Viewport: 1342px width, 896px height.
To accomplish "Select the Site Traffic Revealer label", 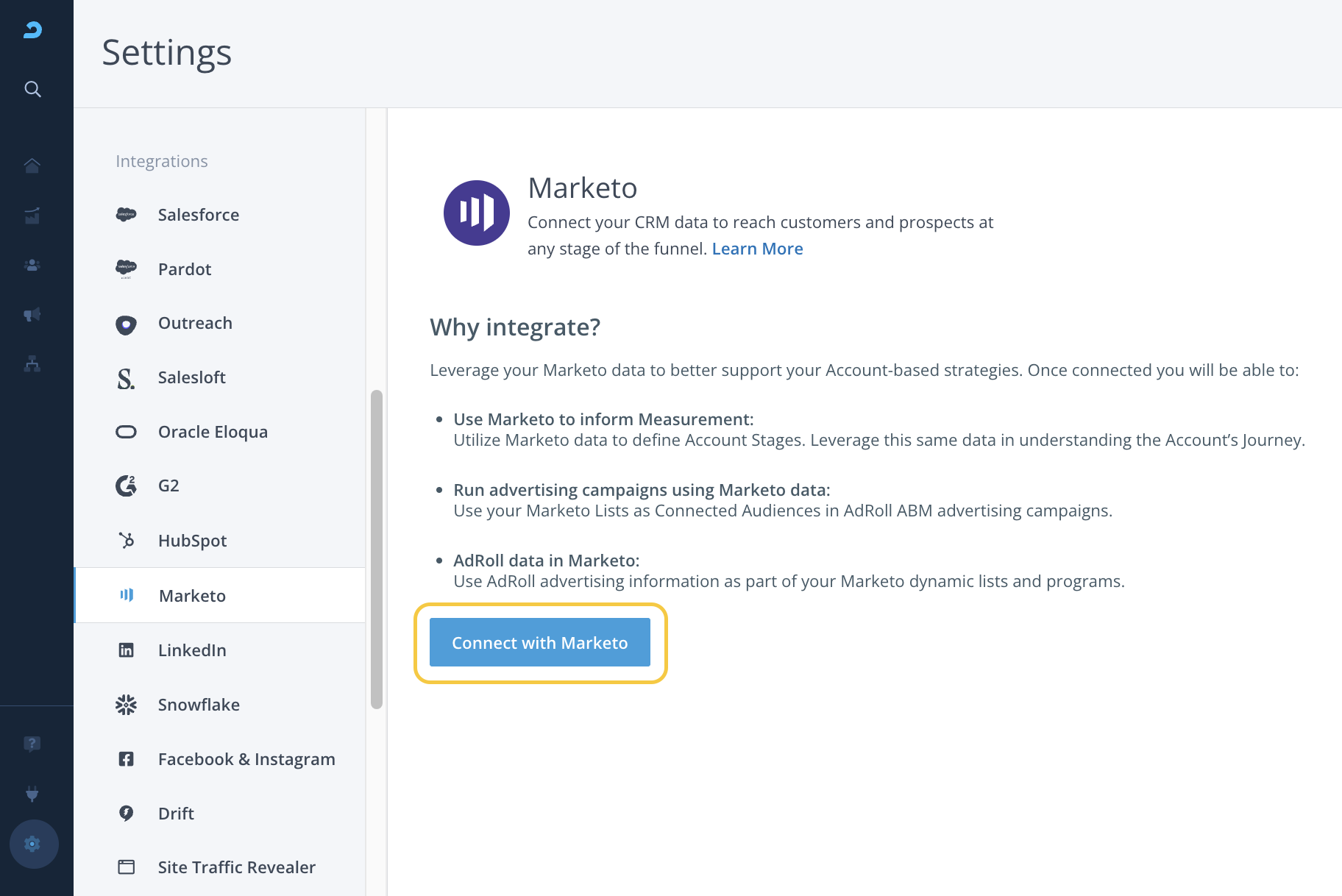I will [x=237, y=867].
